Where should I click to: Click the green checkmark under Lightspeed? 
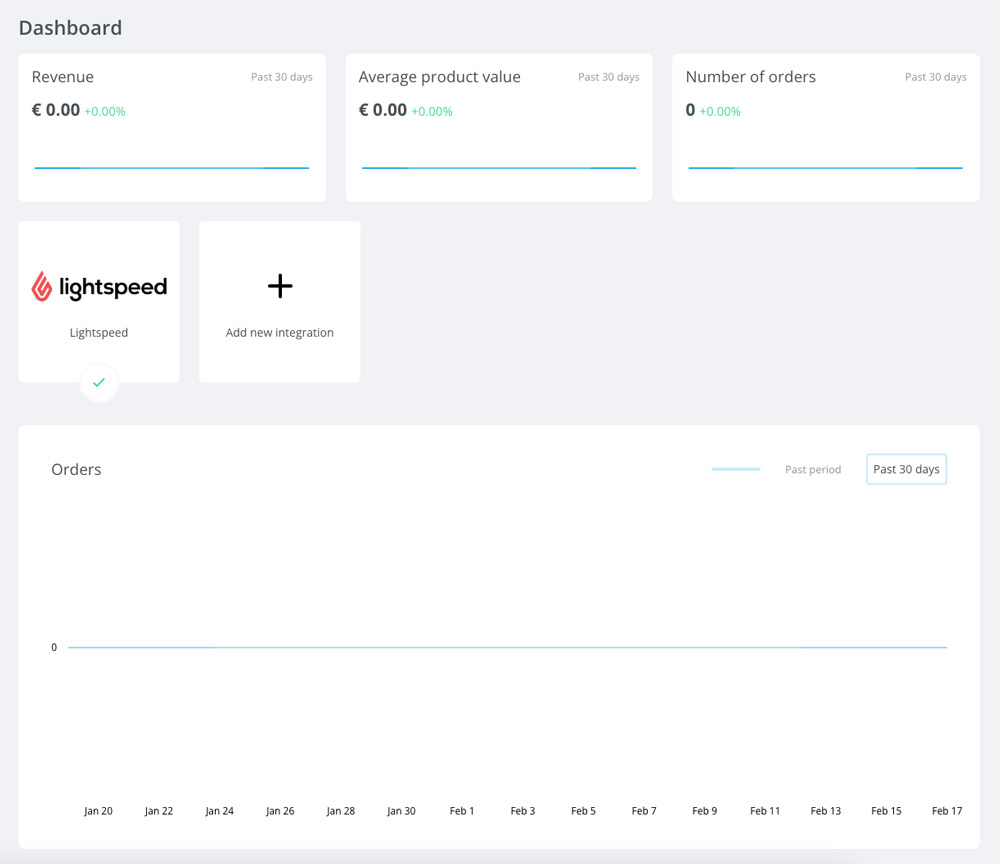coord(99,383)
